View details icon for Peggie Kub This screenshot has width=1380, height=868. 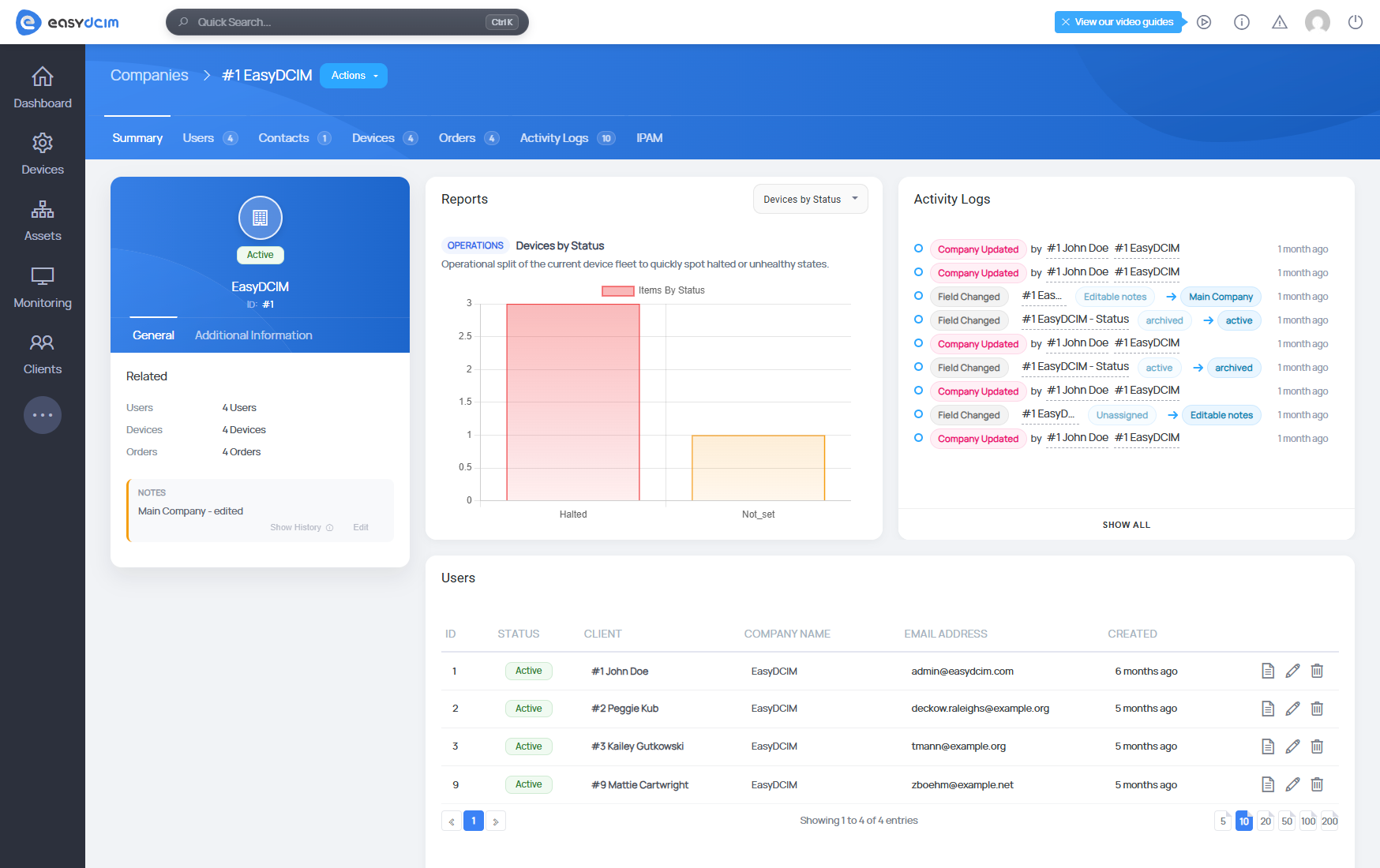point(1268,709)
